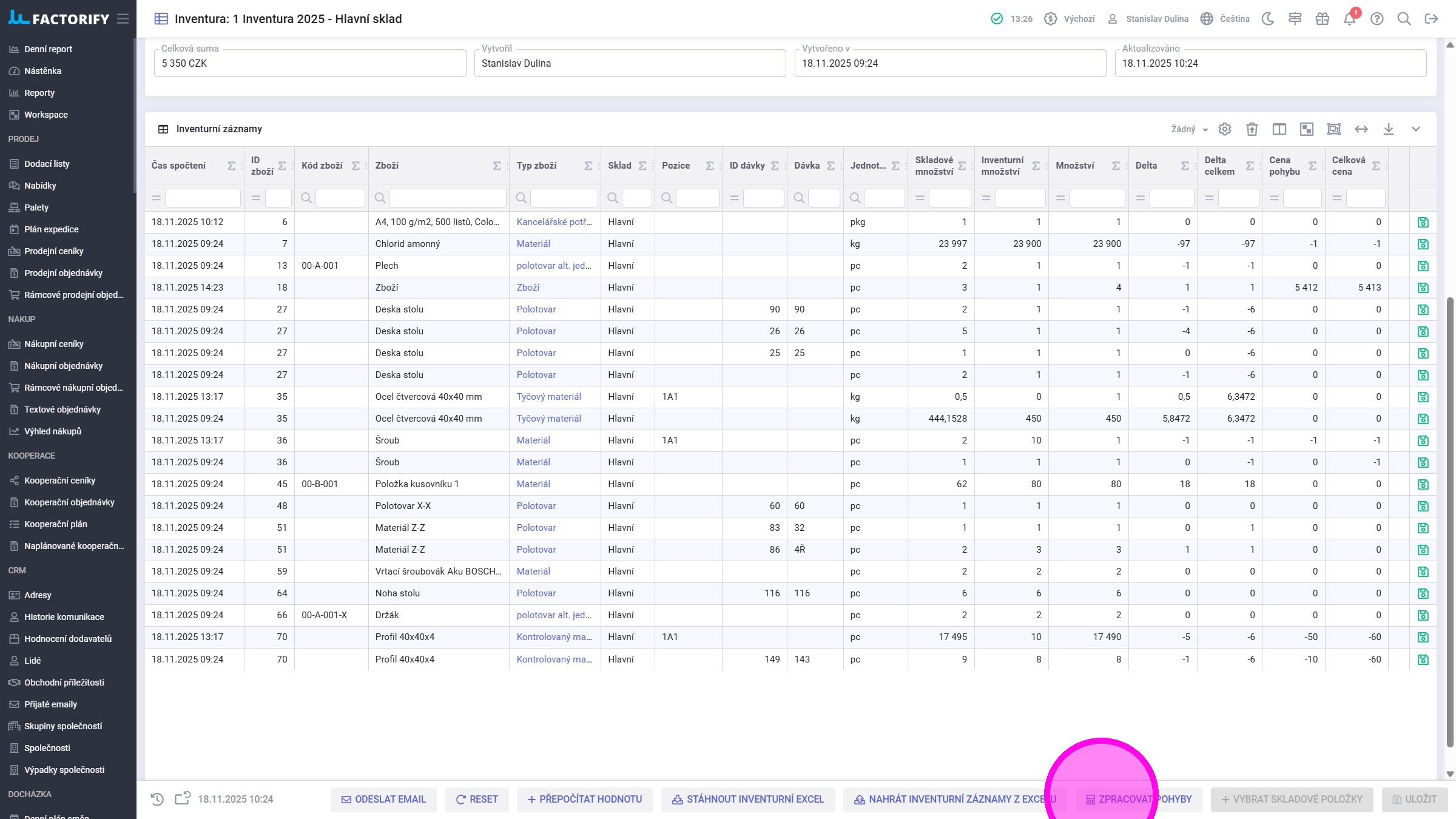Toggle split columns view icon
1456x819 pixels.
1279,129
